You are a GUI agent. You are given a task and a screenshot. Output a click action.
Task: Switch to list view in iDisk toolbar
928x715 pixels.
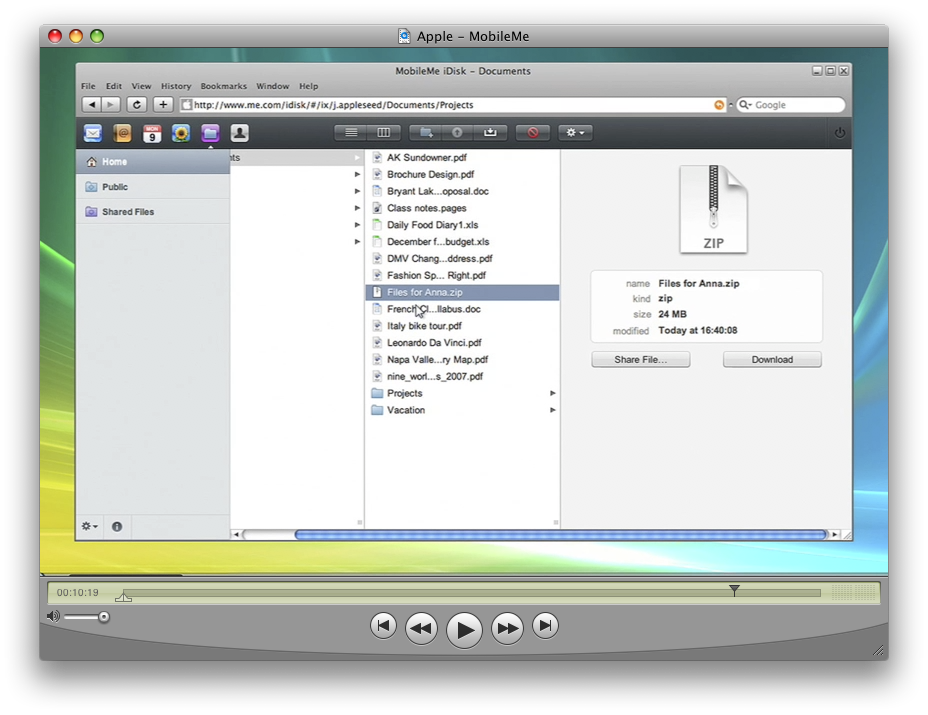[351, 133]
